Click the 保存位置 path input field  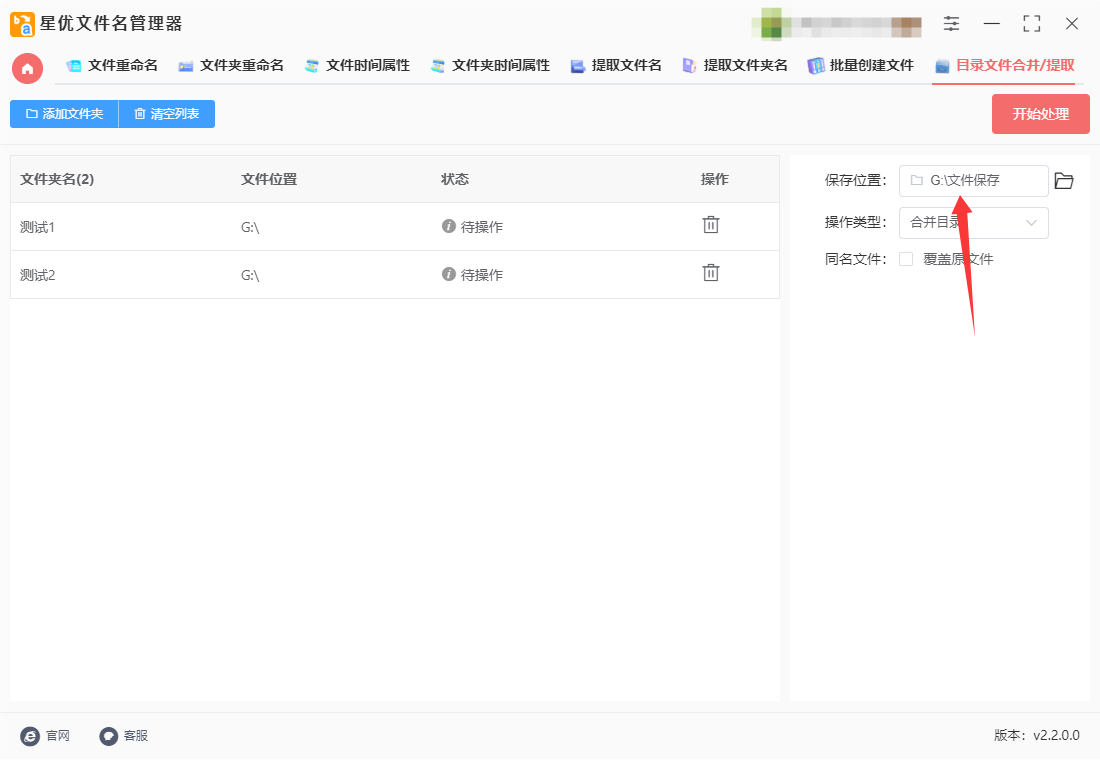coord(974,180)
